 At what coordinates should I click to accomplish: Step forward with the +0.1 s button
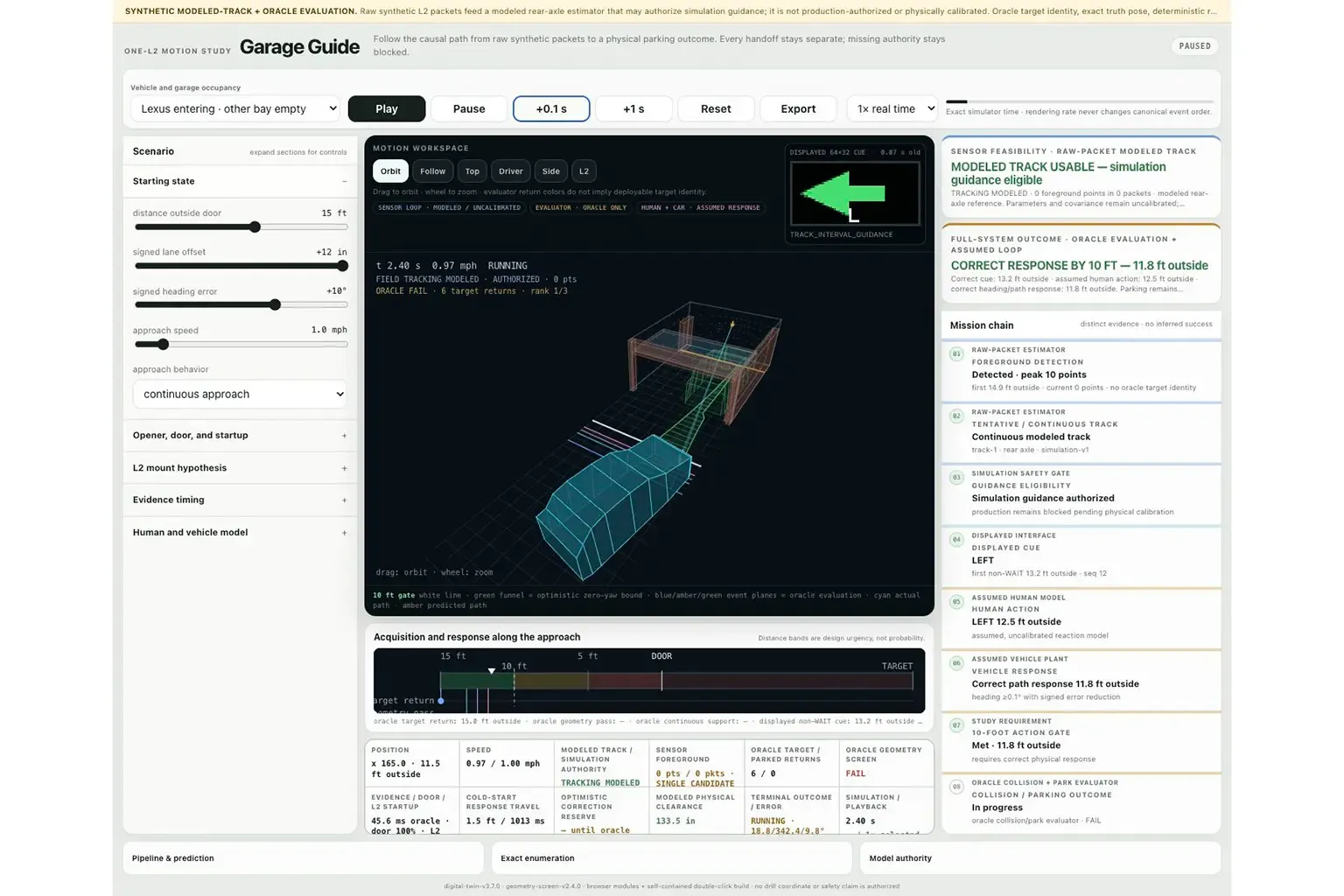[x=551, y=108]
